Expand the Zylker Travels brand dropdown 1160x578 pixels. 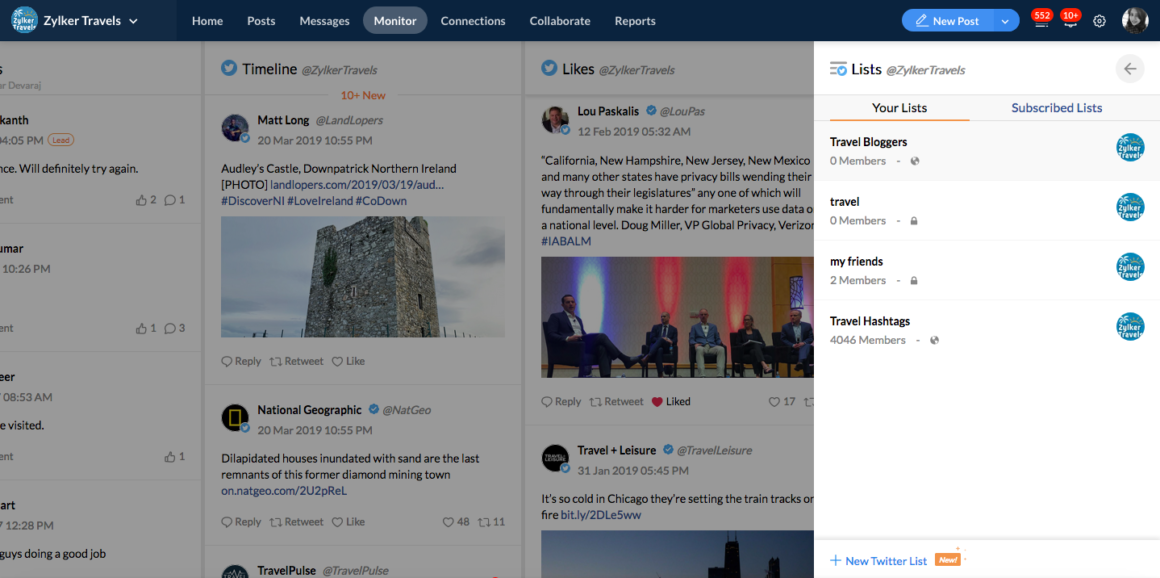[134, 21]
